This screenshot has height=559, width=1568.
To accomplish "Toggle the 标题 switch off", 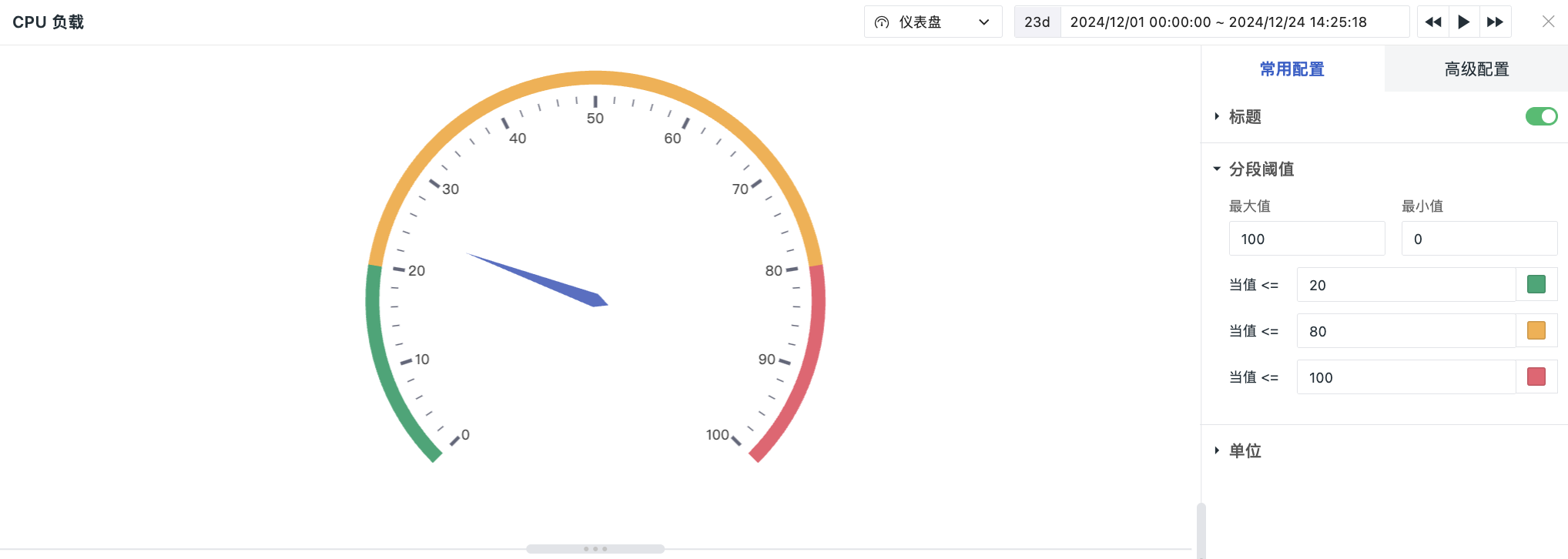I will 1541,116.
